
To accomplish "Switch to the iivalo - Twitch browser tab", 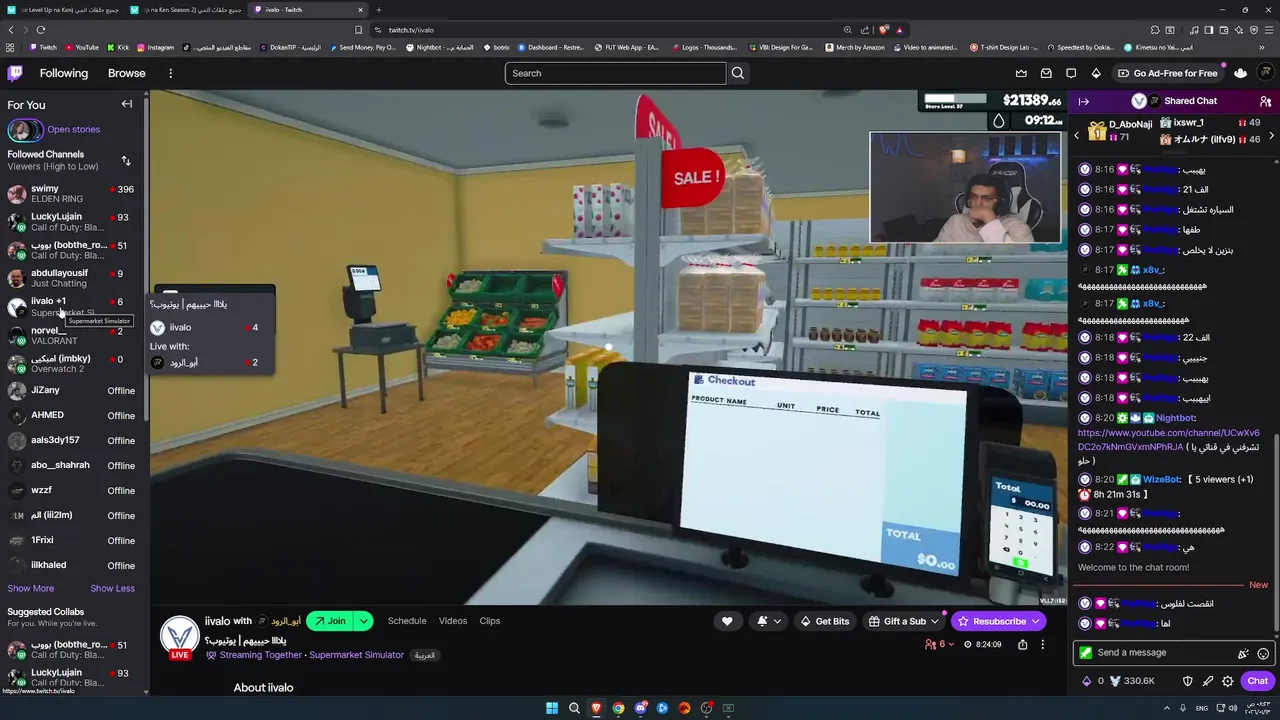I will click(308, 10).
